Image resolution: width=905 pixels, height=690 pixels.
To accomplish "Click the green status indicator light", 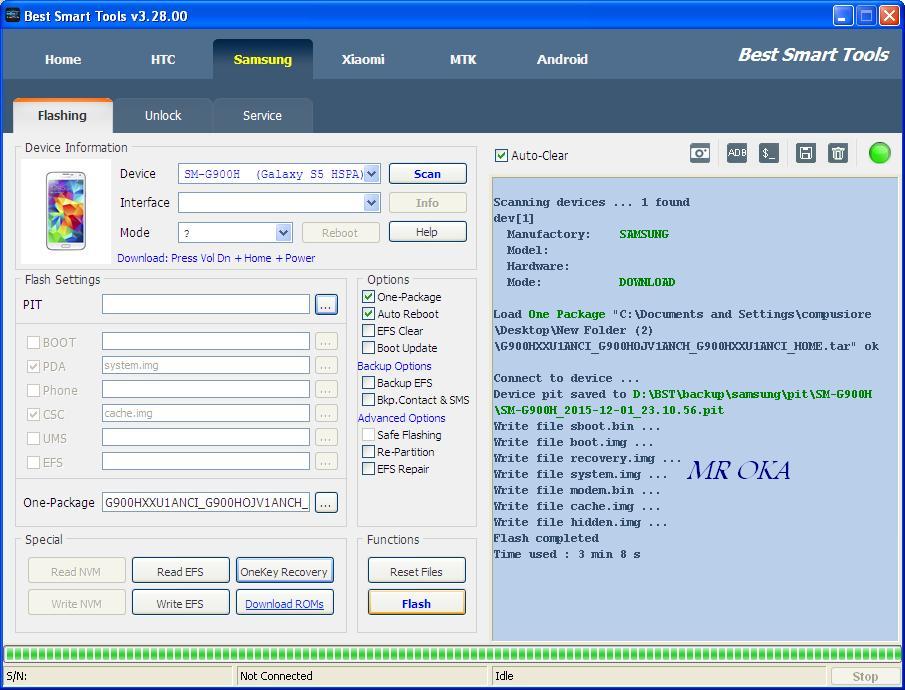I will [x=879, y=153].
